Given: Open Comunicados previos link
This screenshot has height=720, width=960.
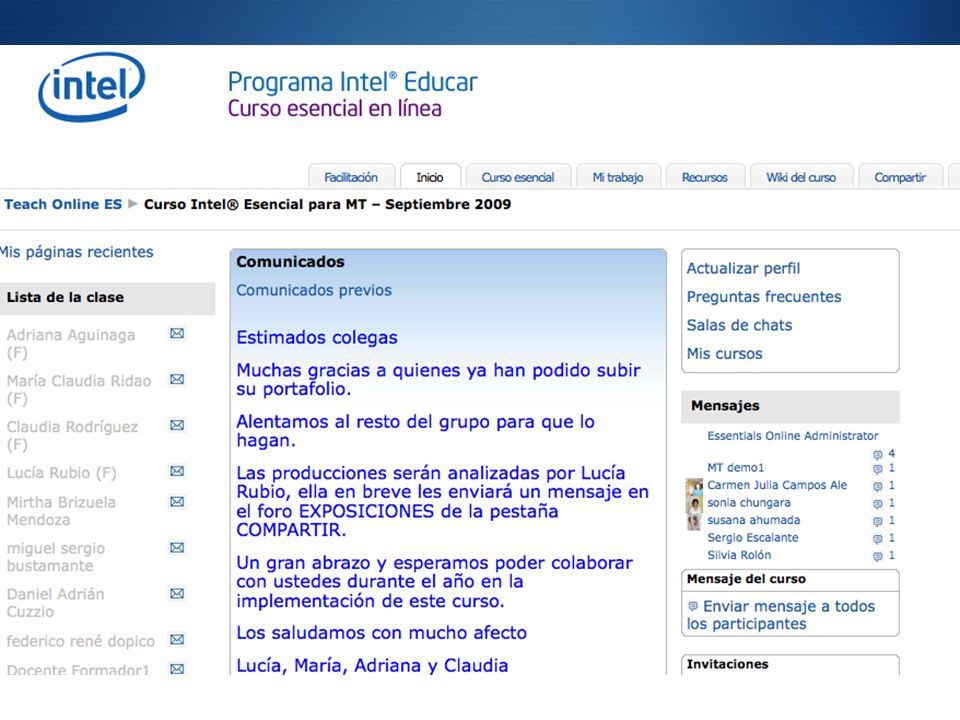Looking at the screenshot, I should click(314, 290).
